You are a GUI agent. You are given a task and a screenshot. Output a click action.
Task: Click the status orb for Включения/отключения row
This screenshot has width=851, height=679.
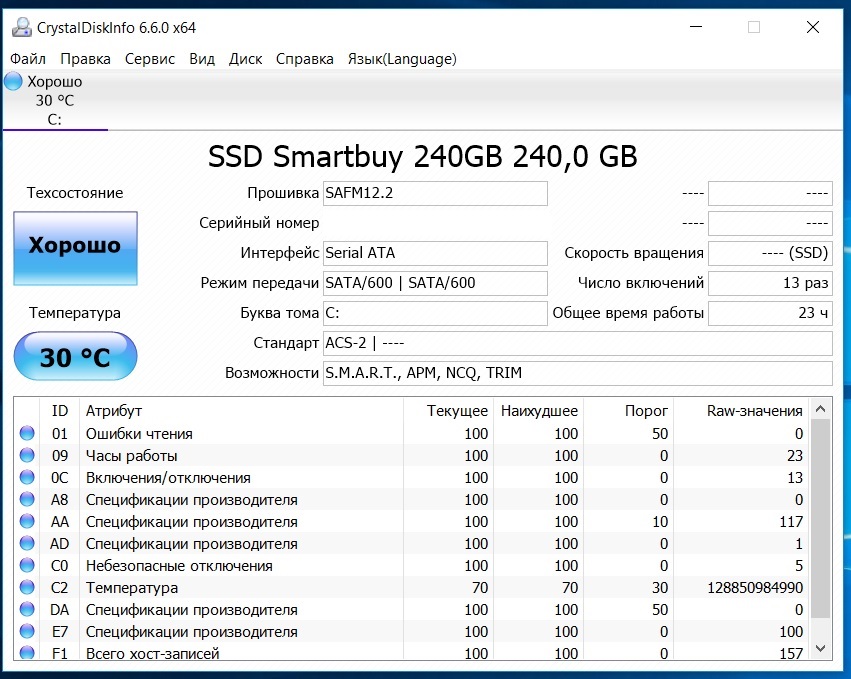(26, 478)
